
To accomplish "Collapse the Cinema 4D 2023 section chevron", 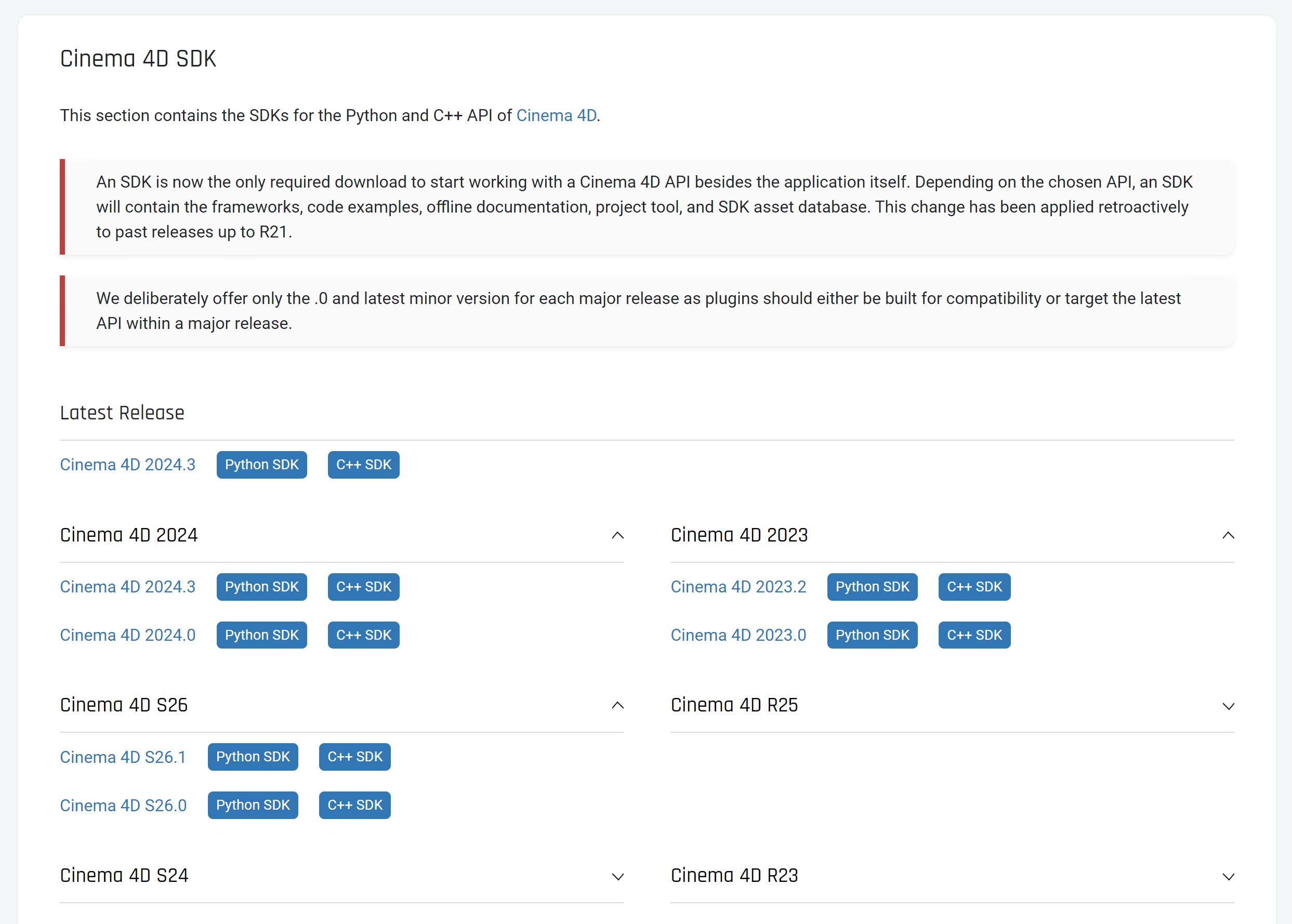I will point(1228,535).
